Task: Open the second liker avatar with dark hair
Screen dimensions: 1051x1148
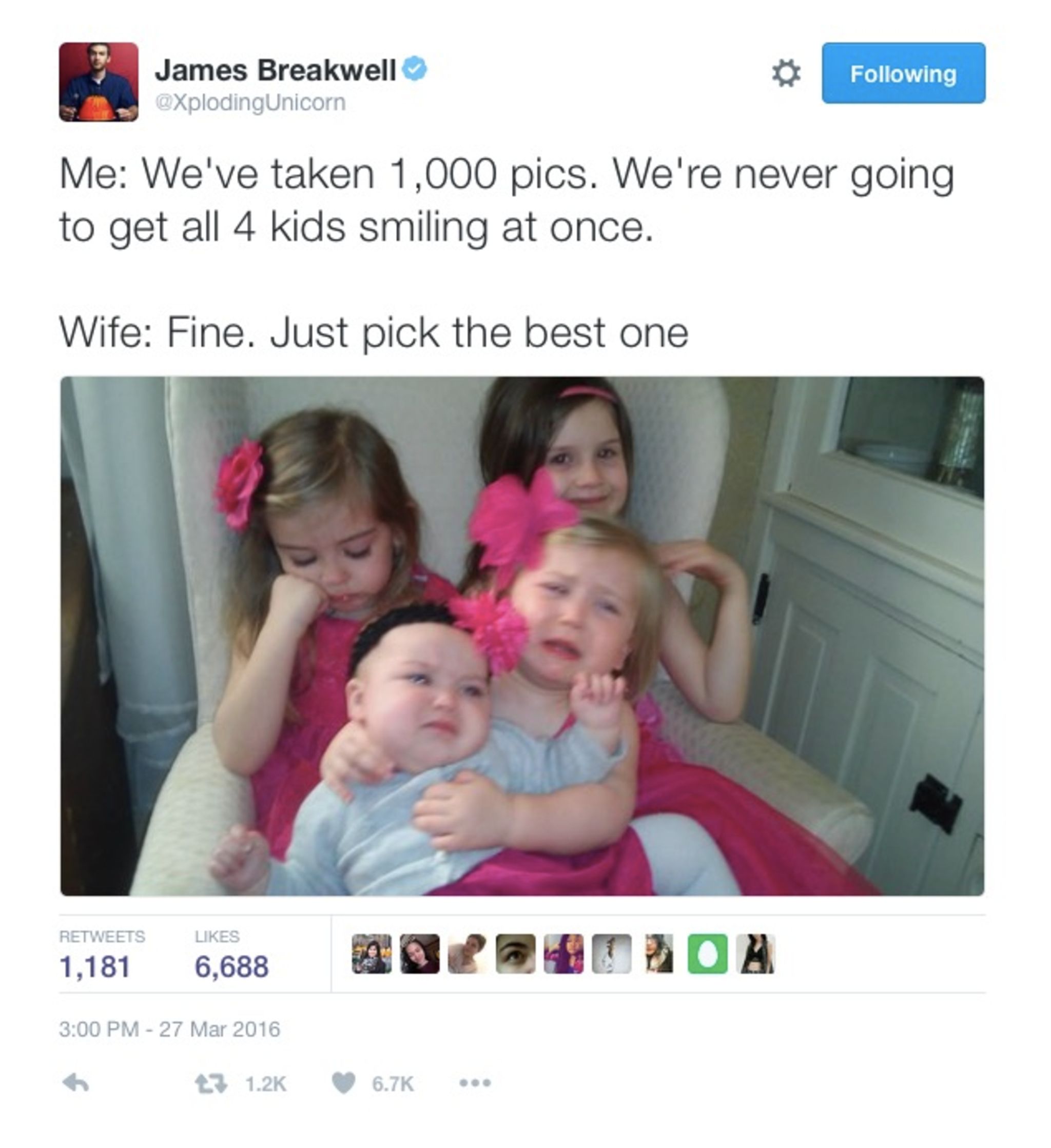Action: click(419, 954)
